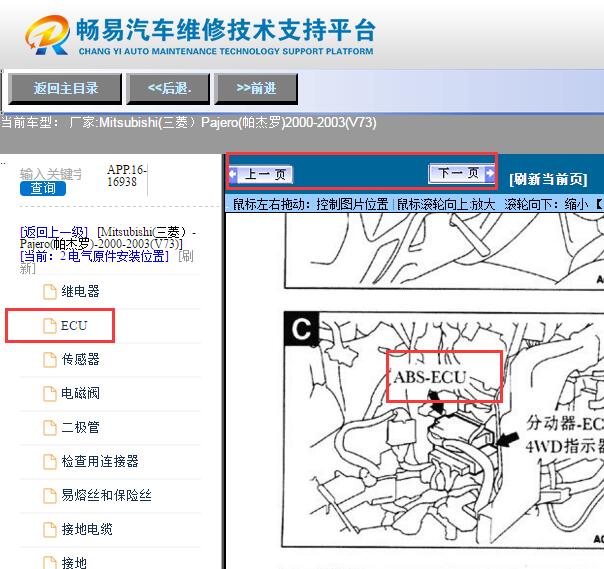Screen dimensions: 604x569
Task: Click the document icon beside 电磁阀
Action: [x=50, y=394]
